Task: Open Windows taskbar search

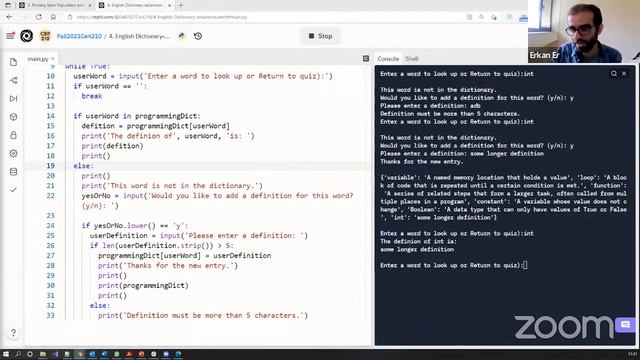Action: coord(18,354)
